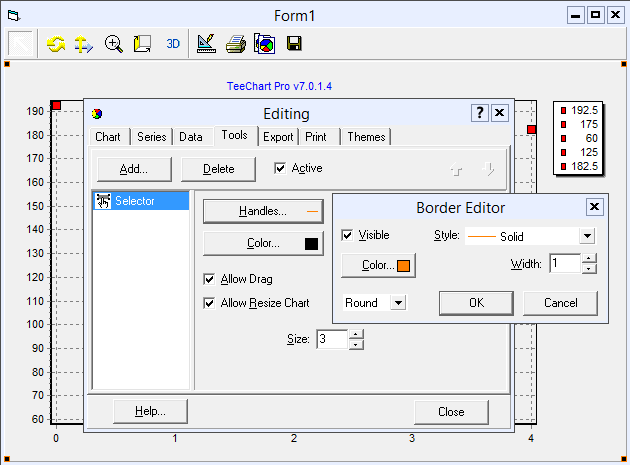Click the red data point near 190
The image size is (630, 465).
click(56, 105)
